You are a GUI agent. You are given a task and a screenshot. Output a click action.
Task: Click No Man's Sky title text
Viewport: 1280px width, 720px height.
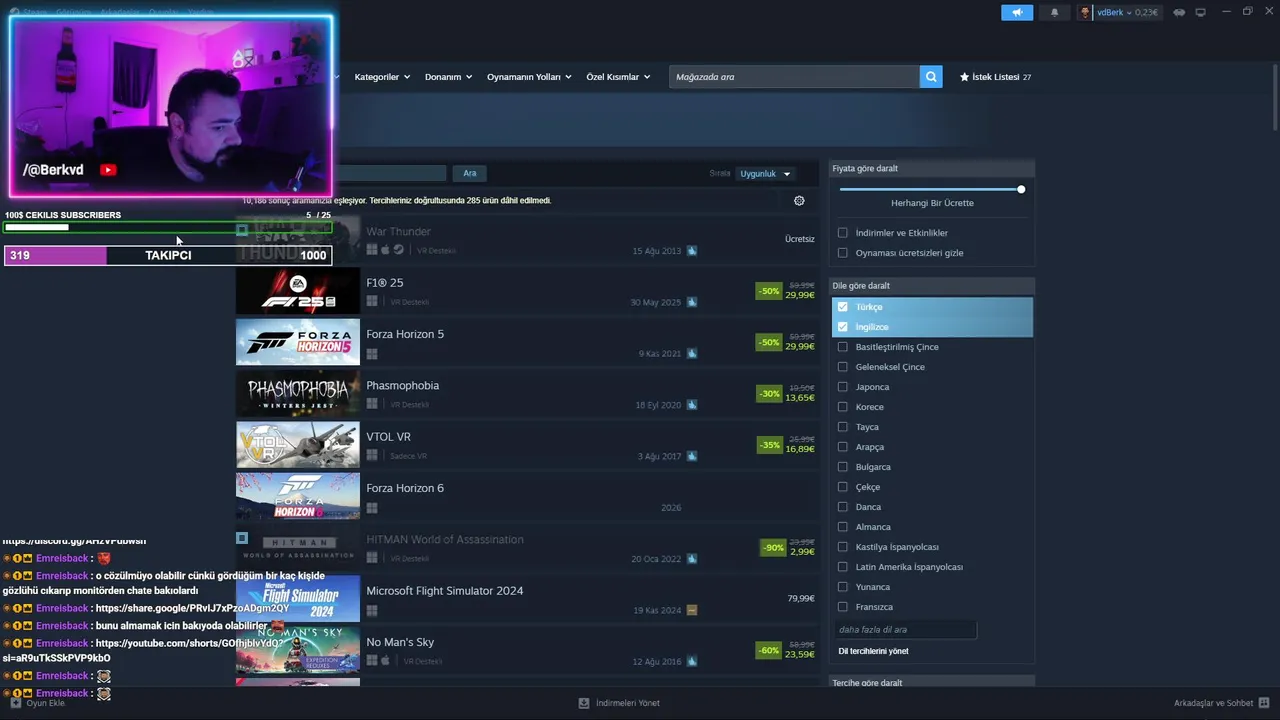[x=400, y=642]
